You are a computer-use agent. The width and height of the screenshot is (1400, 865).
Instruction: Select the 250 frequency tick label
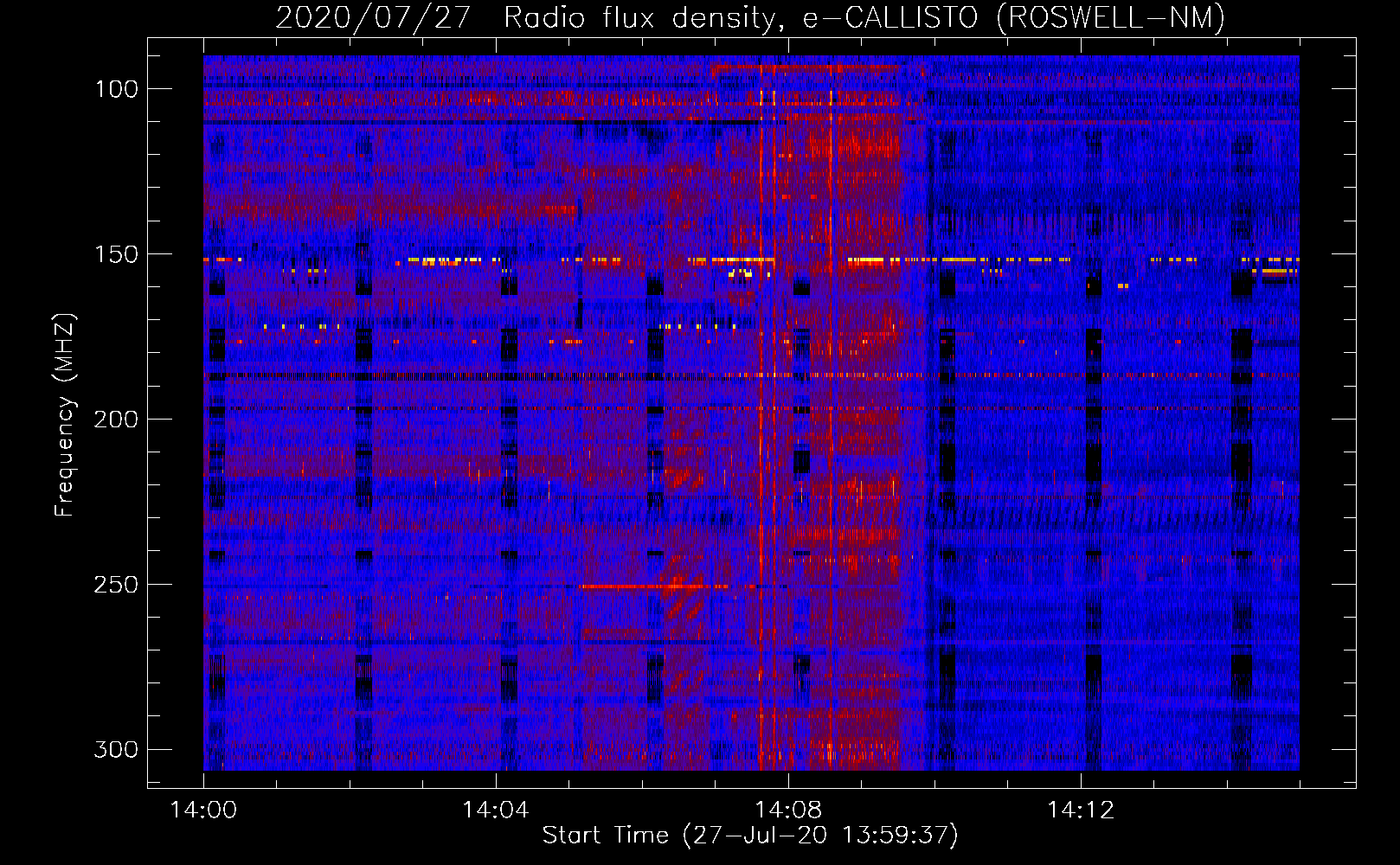pyautogui.click(x=116, y=585)
